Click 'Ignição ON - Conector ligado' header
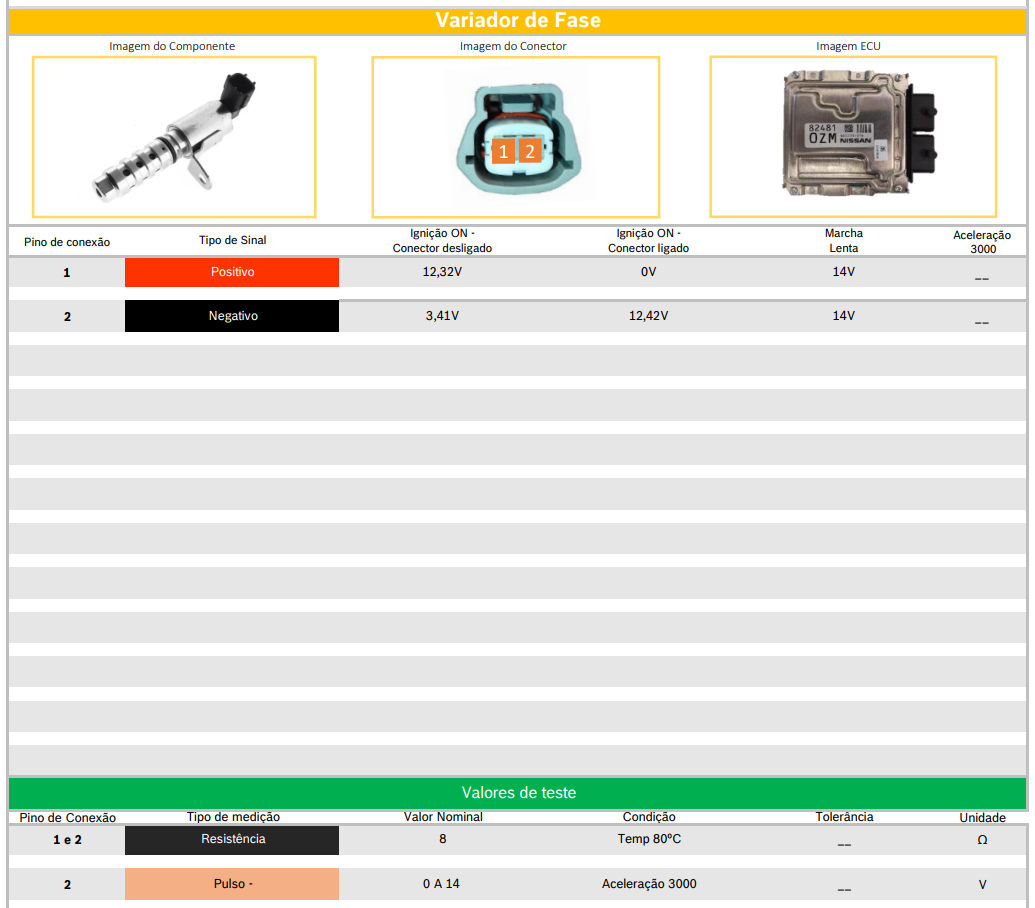The image size is (1035, 908). tap(648, 241)
